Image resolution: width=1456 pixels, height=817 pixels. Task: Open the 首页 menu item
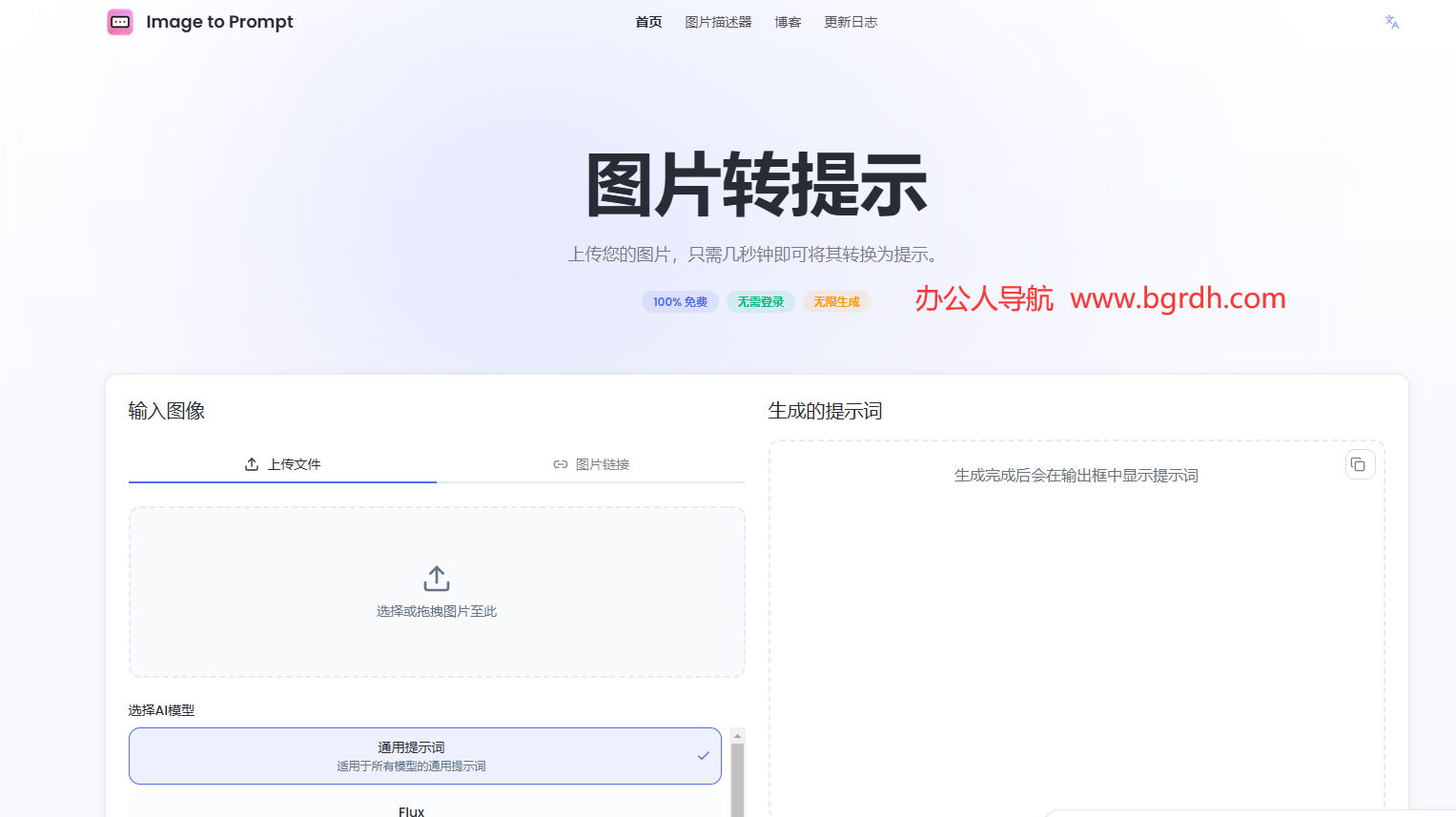pos(647,22)
